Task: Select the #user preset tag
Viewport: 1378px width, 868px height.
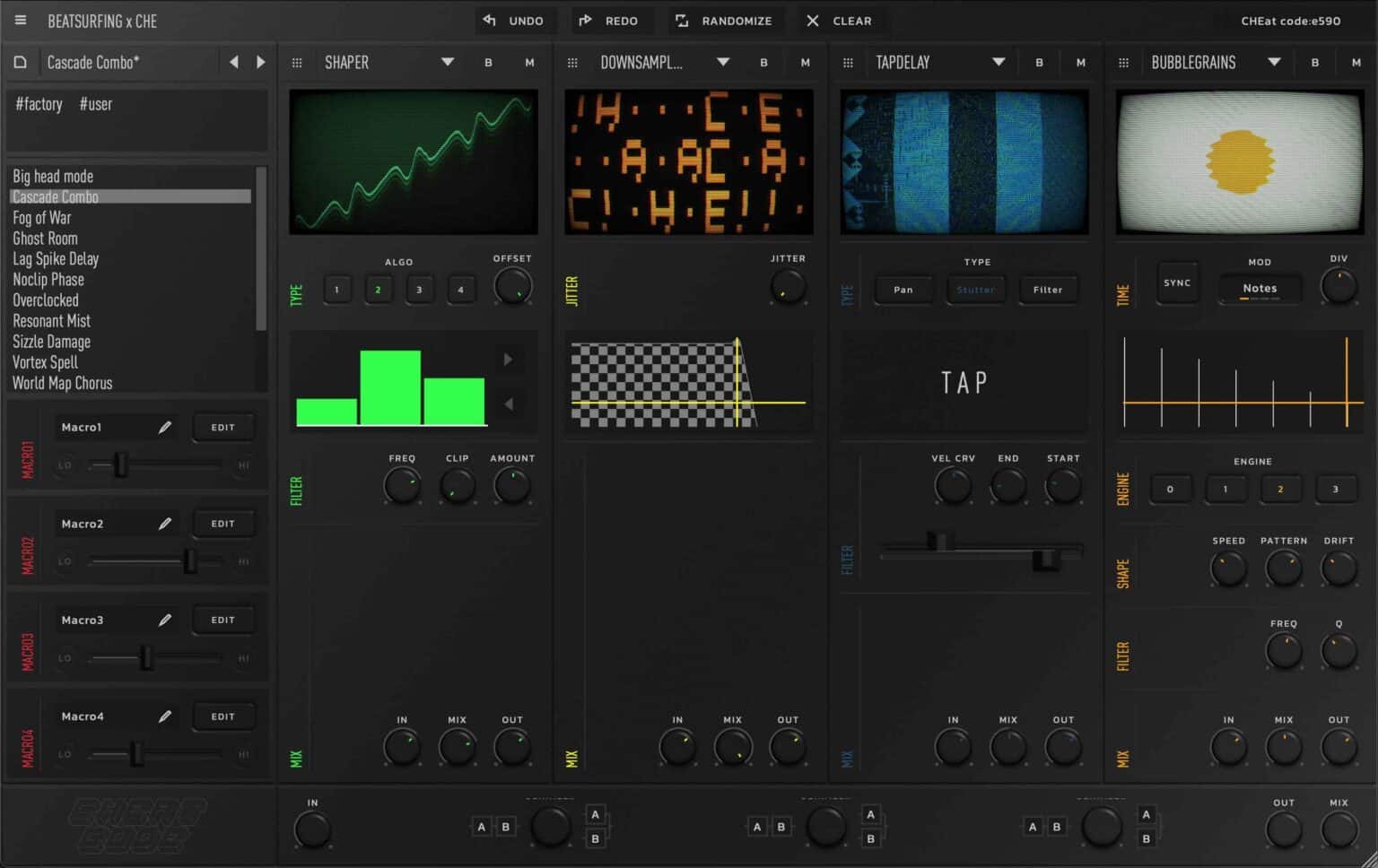Action: 97,104
